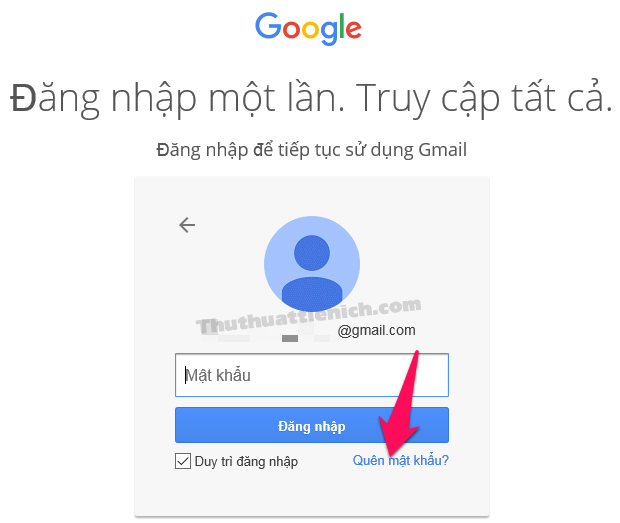The width and height of the screenshot is (620, 523).
Task: Click the Thuthuattienich.com watermark
Action: pos(309,317)
